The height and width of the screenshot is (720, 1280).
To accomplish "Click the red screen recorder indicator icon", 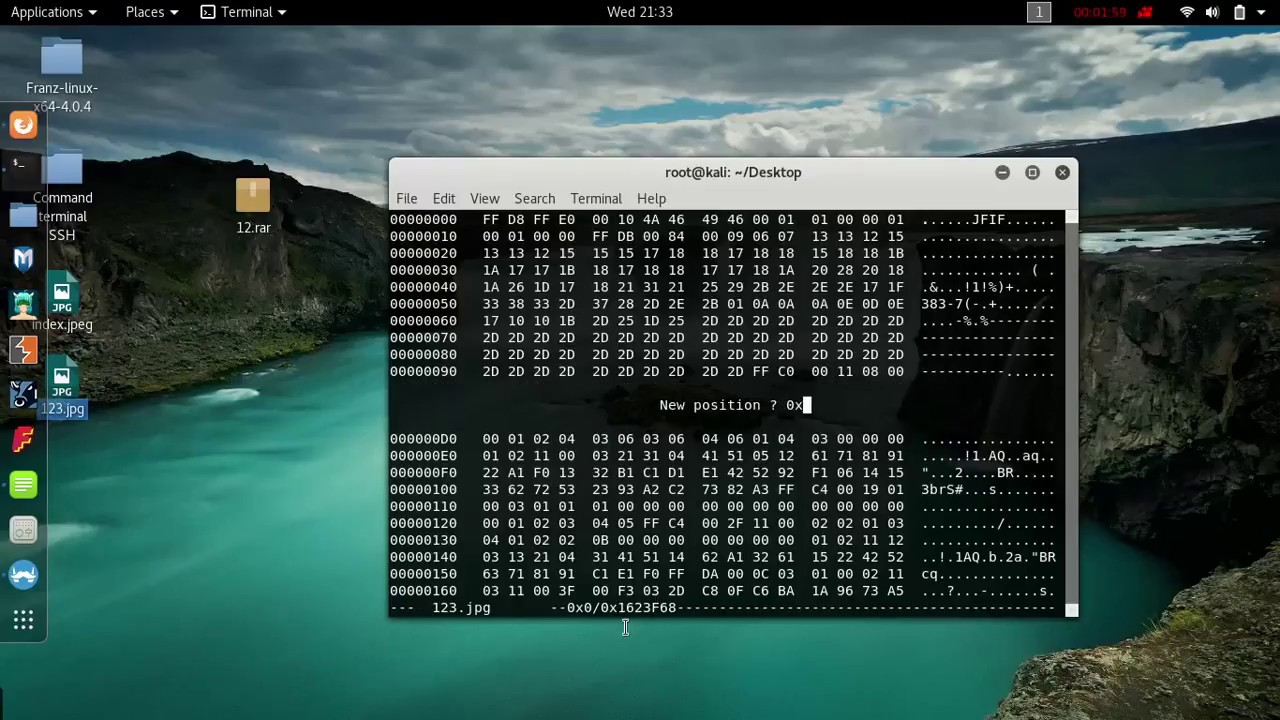I will (1145, 12).
